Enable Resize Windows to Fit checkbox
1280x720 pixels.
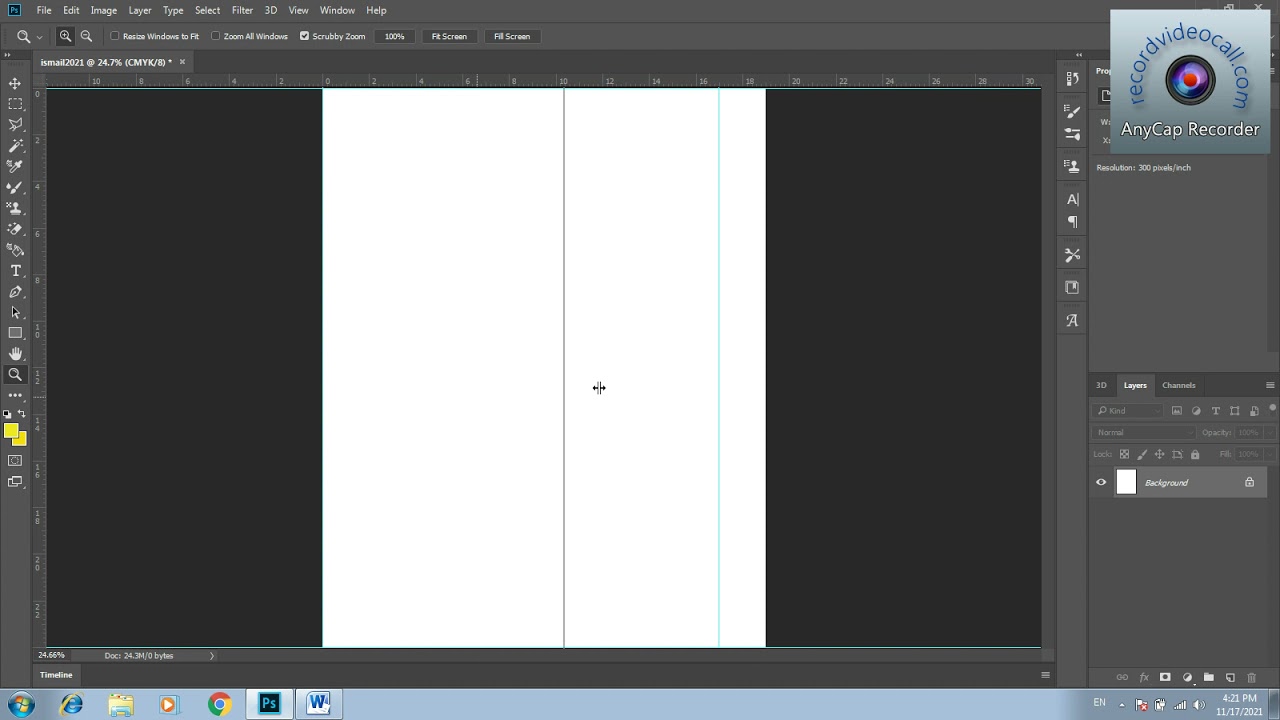click(x=114, y=36)
